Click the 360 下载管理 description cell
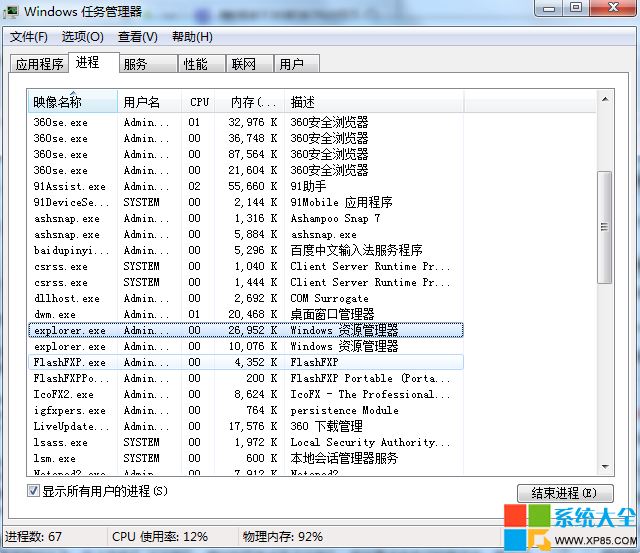This screenshot has width=640, height=553. pos(326,426)
